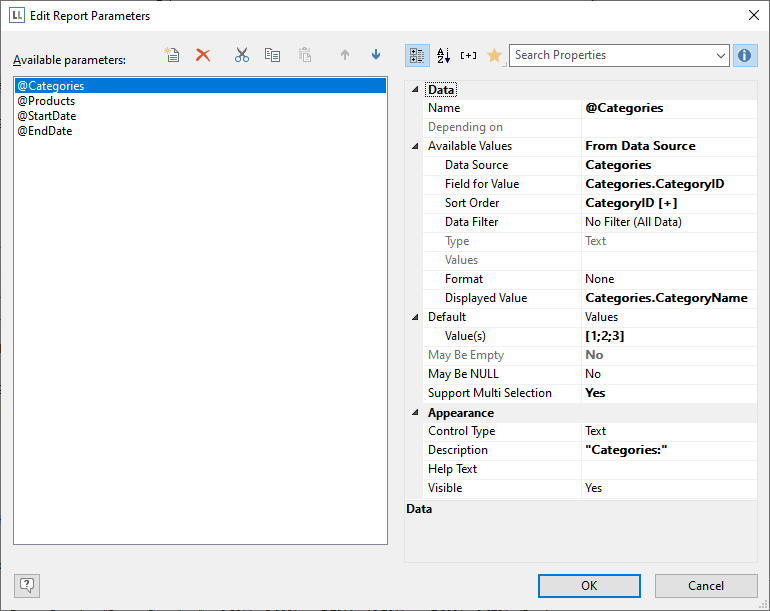Viewport: 770px width, 611px height.
Task: Select the Data Filter property label
Action: (x=471, y=222)
